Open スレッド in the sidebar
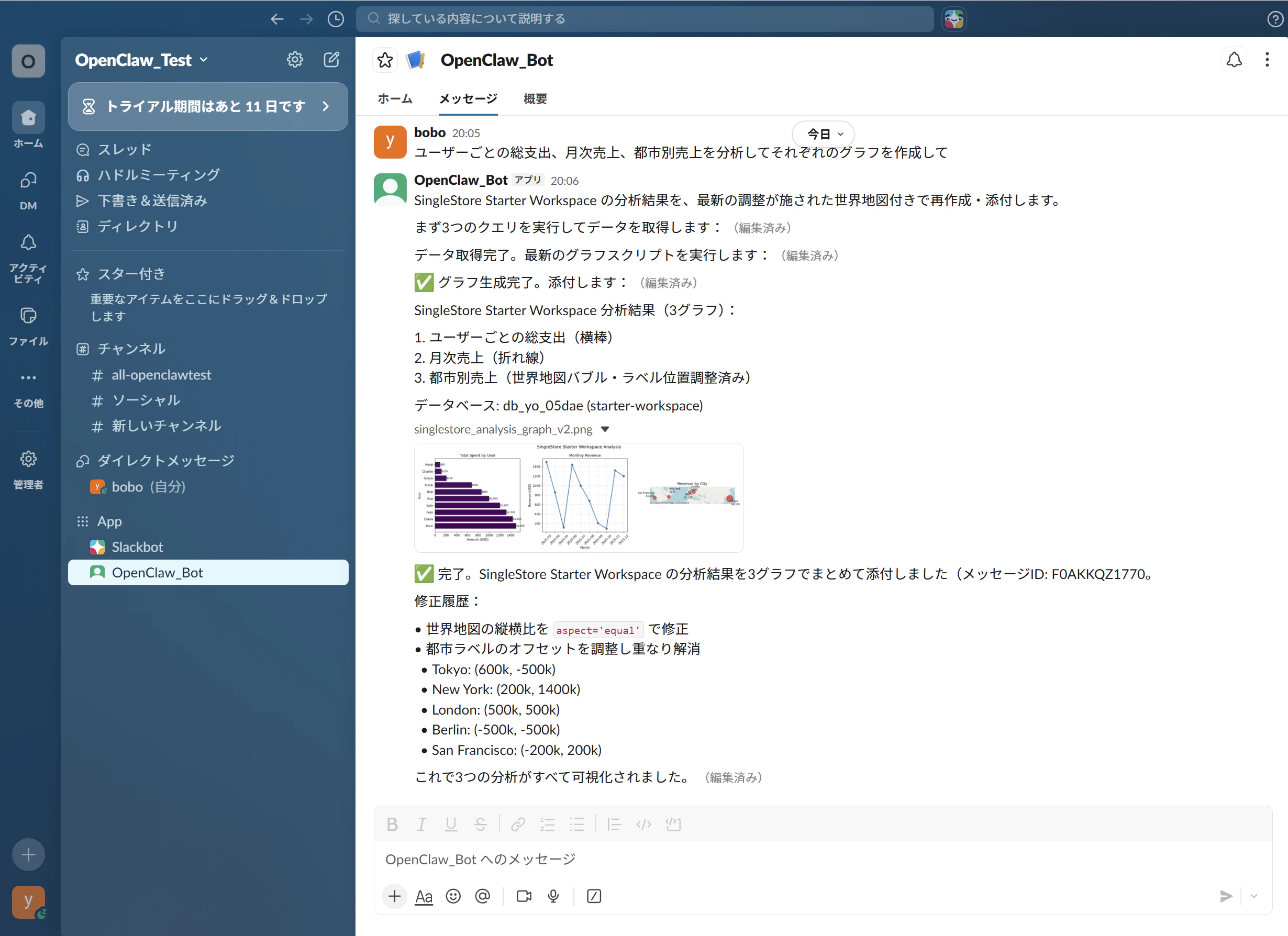Screen dimensions: 1288x936 [x=208, y=149]
